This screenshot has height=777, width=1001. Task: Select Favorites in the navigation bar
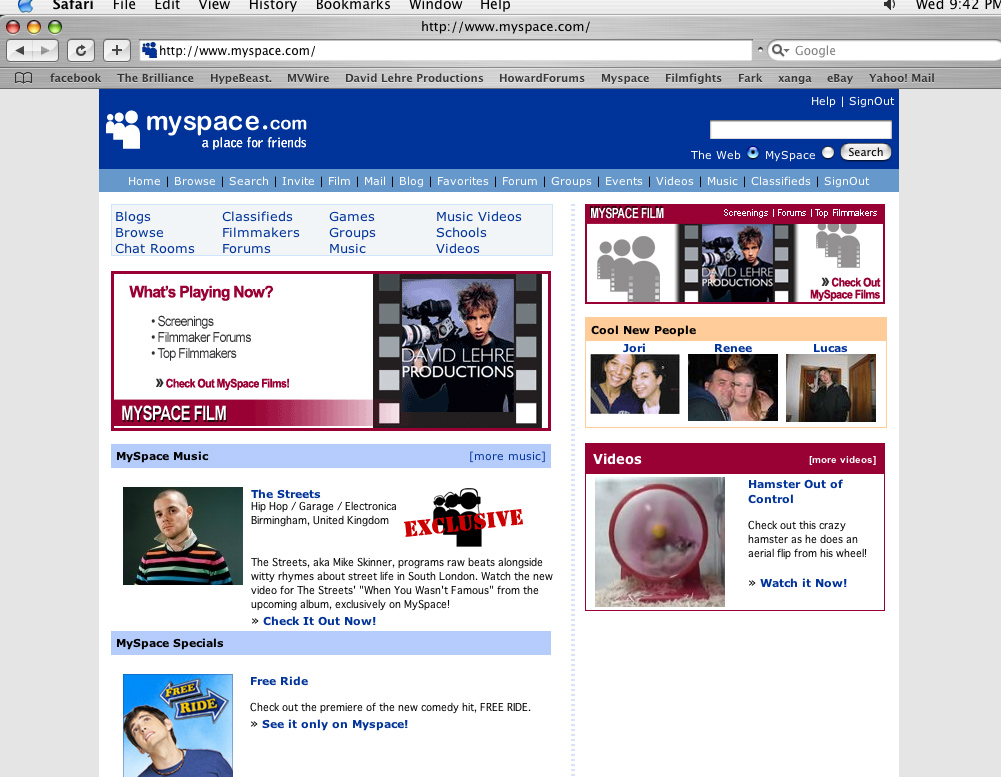pos(463,181)
